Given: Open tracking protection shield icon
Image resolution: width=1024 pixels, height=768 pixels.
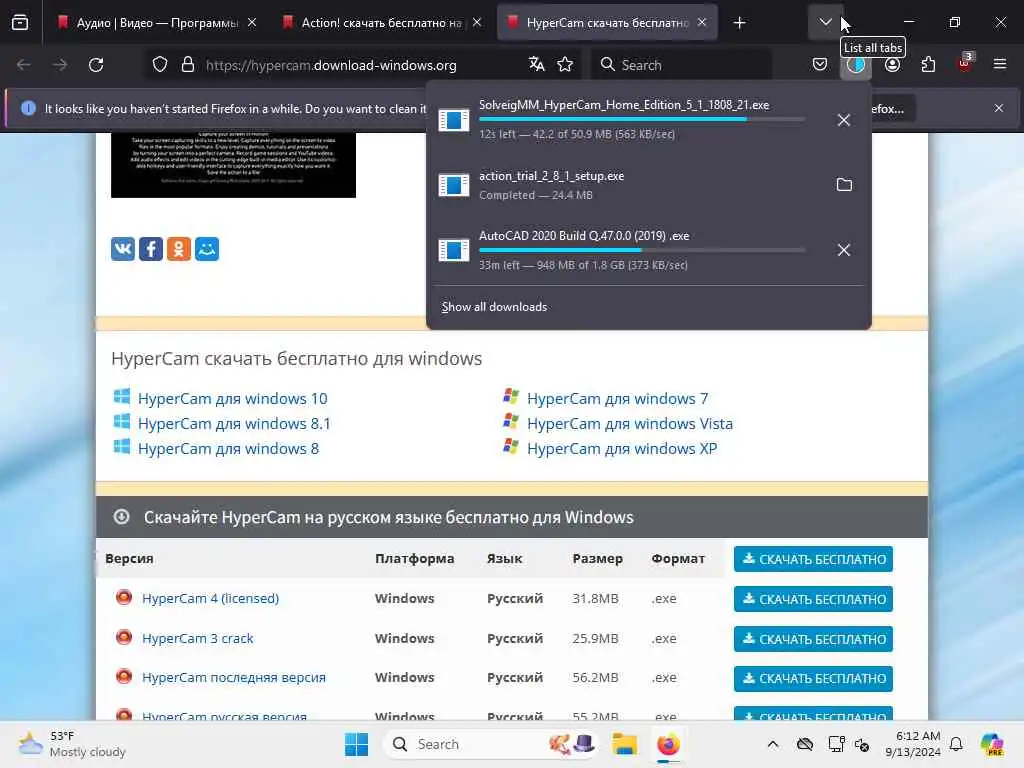Looking at the screenshot, I should pos(160,65).
